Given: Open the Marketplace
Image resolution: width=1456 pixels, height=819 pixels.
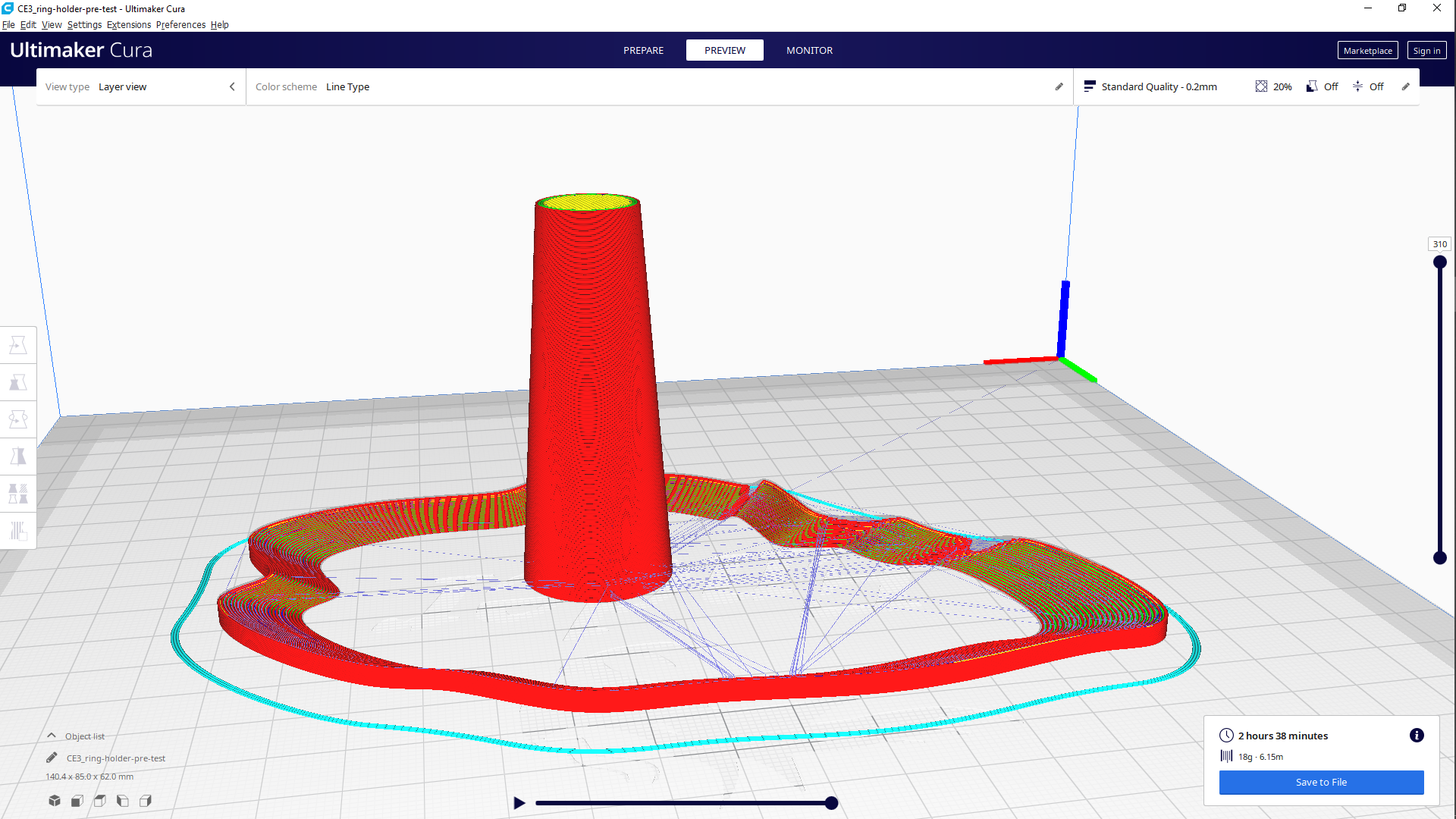Looking at the screenshot, I should tap(1367, 51).
